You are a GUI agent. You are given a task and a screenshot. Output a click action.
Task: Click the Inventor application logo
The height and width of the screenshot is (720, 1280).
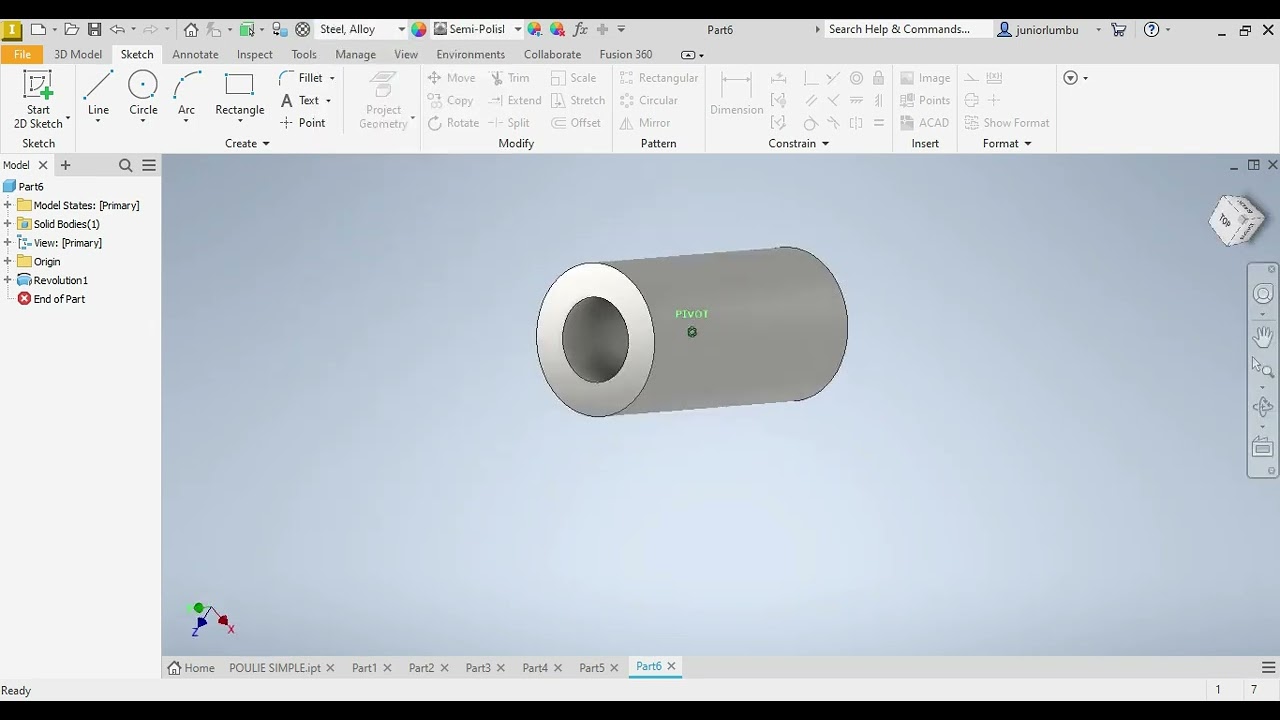click(x=11, y=29)
